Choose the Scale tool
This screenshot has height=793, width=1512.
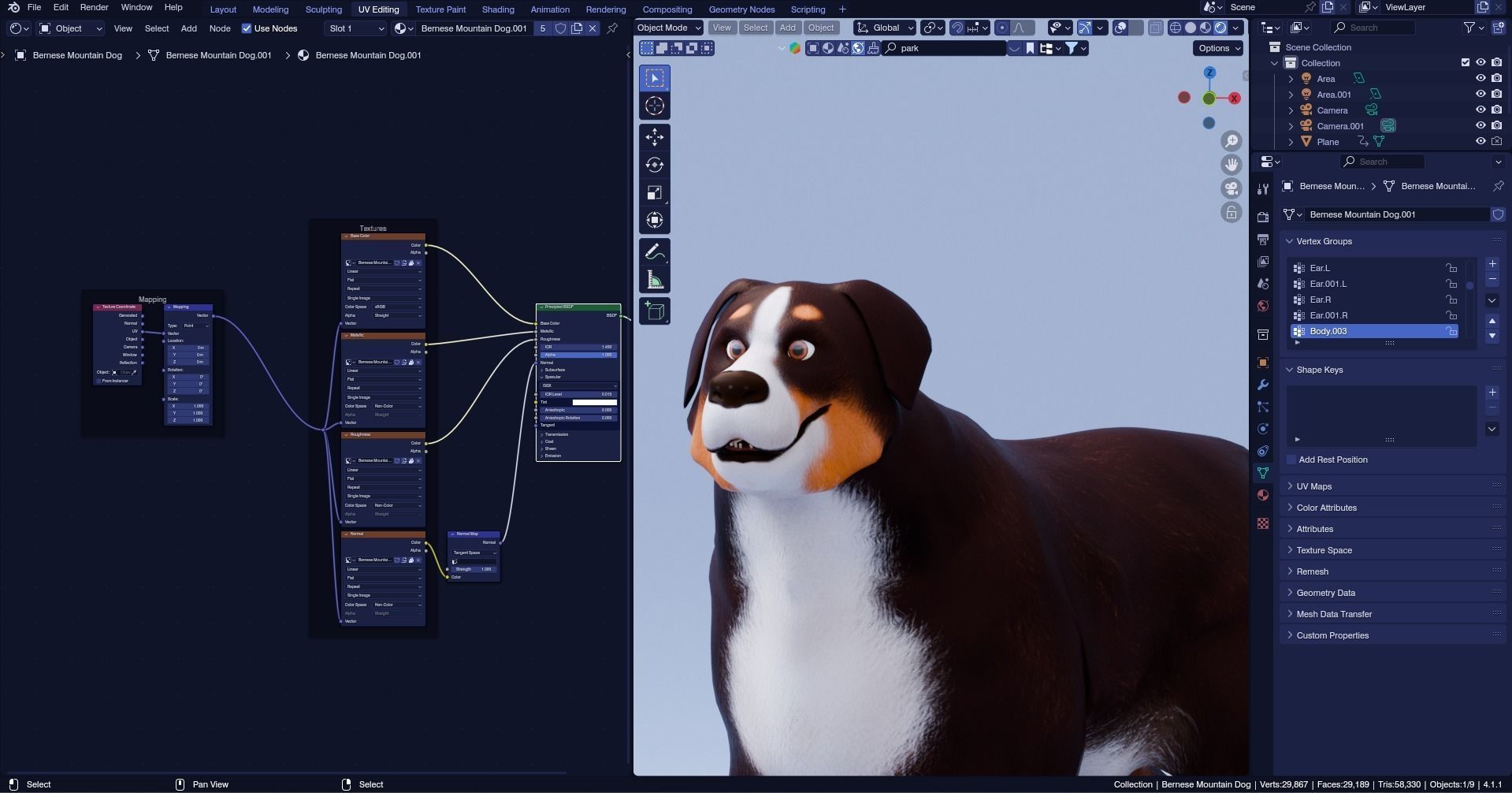(654, 192)
